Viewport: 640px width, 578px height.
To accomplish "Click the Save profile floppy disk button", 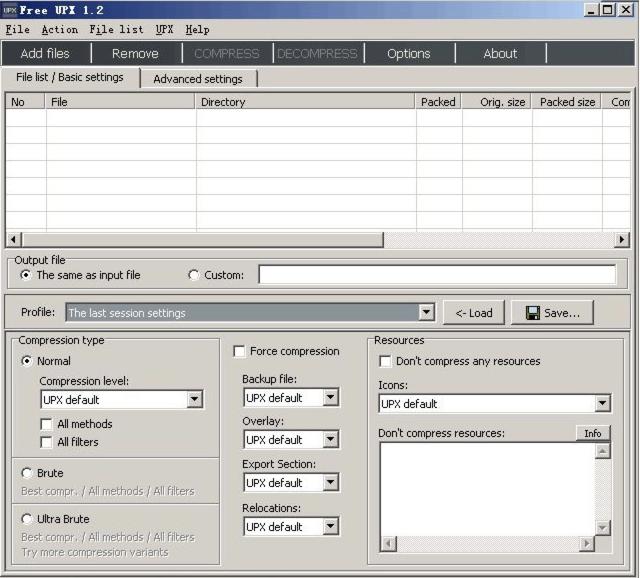I will 552,313.
